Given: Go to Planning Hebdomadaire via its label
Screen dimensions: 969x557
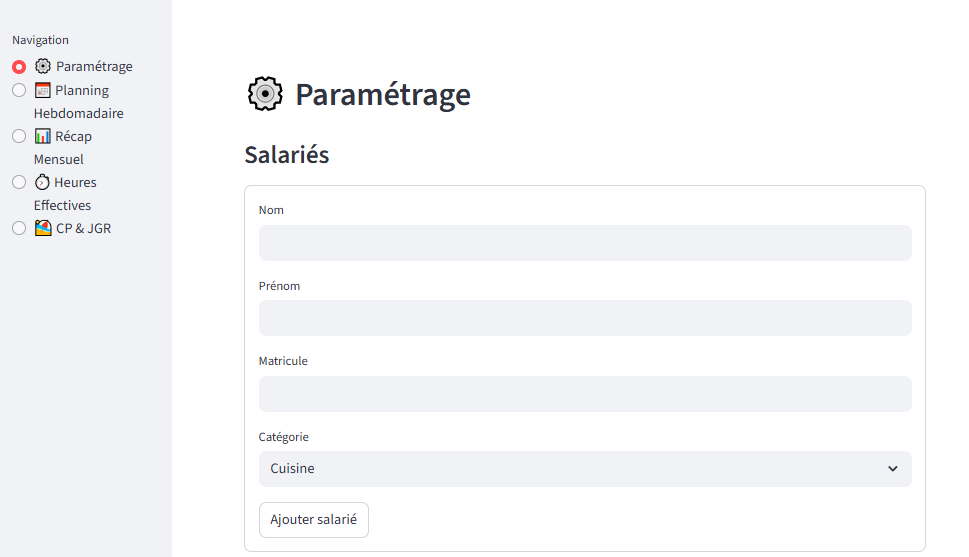Looking at the screenshot, I should (80, 91).
